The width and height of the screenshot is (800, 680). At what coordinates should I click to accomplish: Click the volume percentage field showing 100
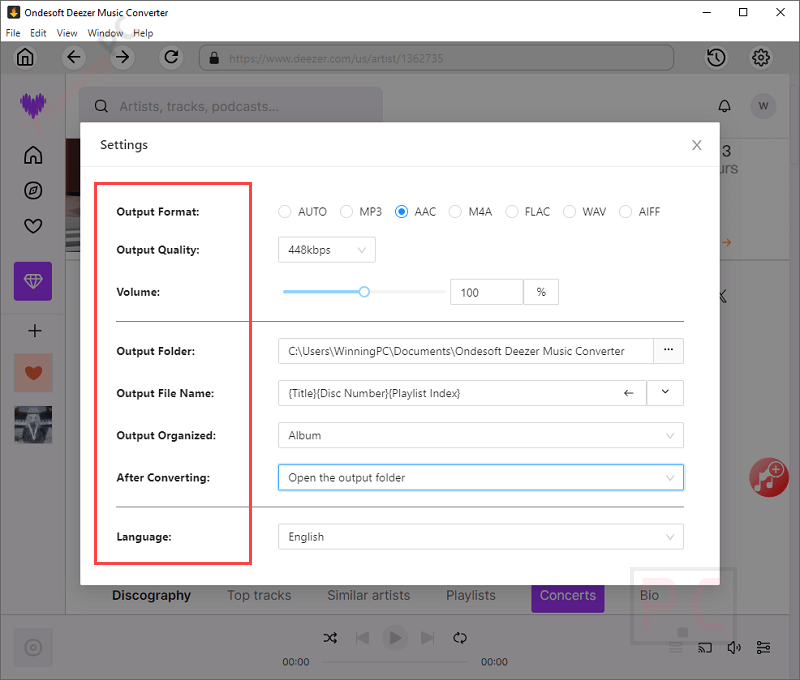pos(486,292)
